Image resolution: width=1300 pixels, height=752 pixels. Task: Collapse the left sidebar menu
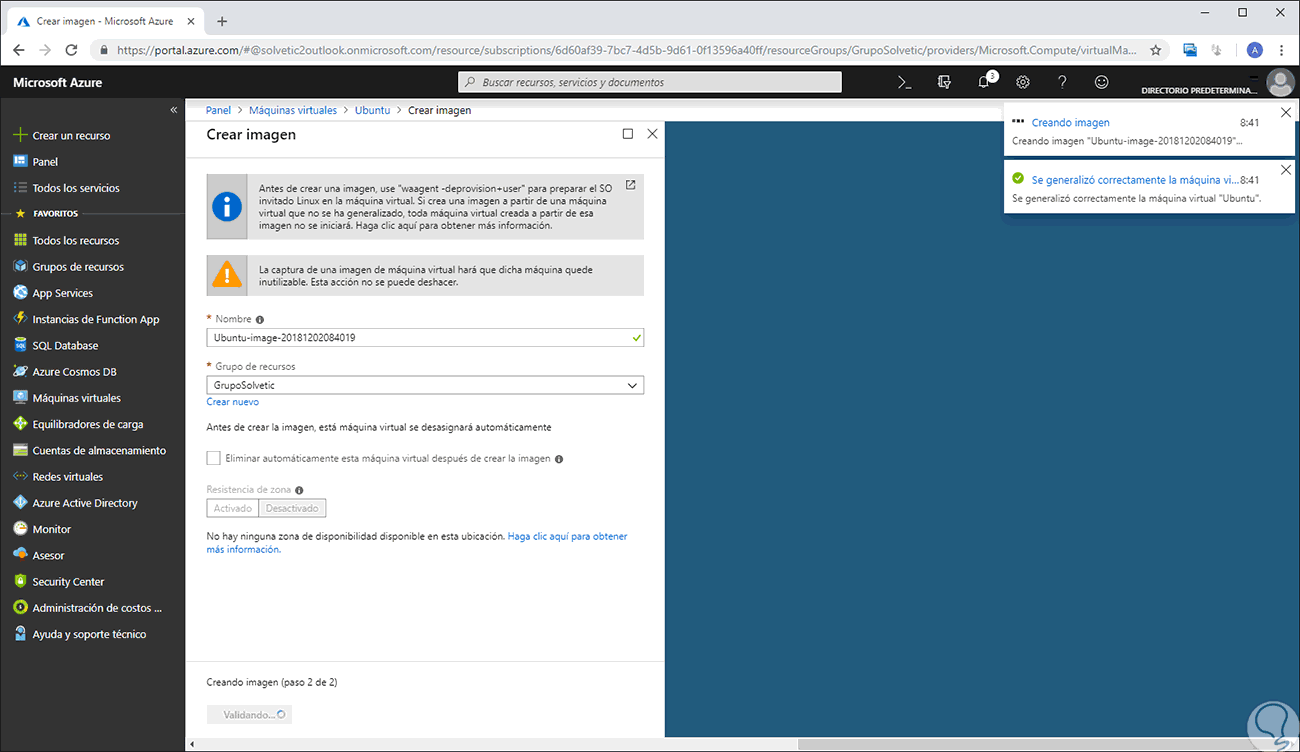click(x=174, y=110)
